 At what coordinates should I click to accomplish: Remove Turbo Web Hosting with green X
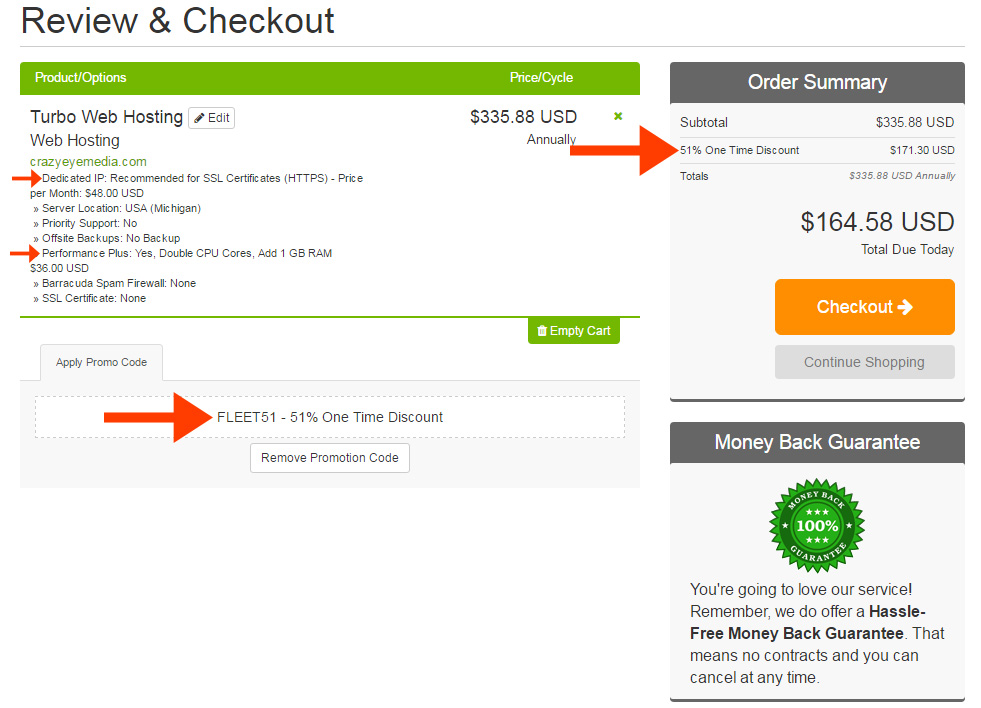tap(618, 116)
